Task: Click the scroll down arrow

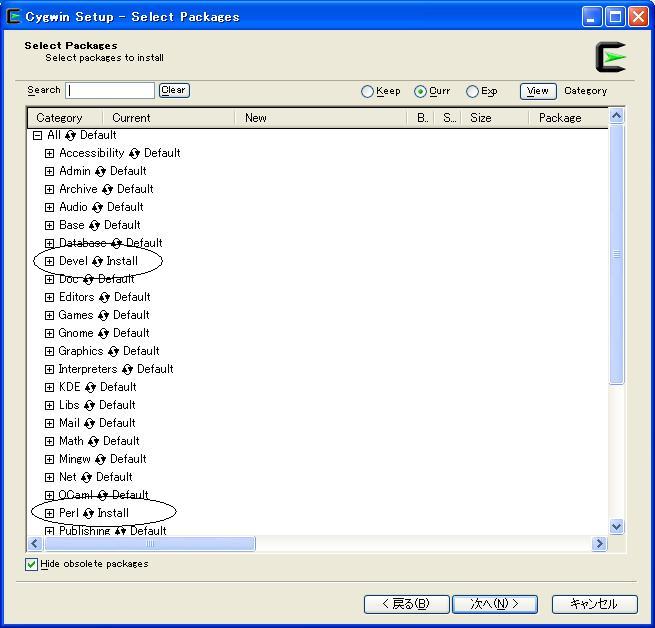Action: [617, 526]
